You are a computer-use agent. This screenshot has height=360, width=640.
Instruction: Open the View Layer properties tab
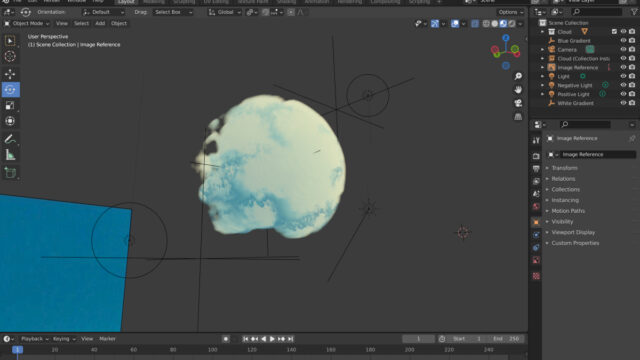point(536,181)
